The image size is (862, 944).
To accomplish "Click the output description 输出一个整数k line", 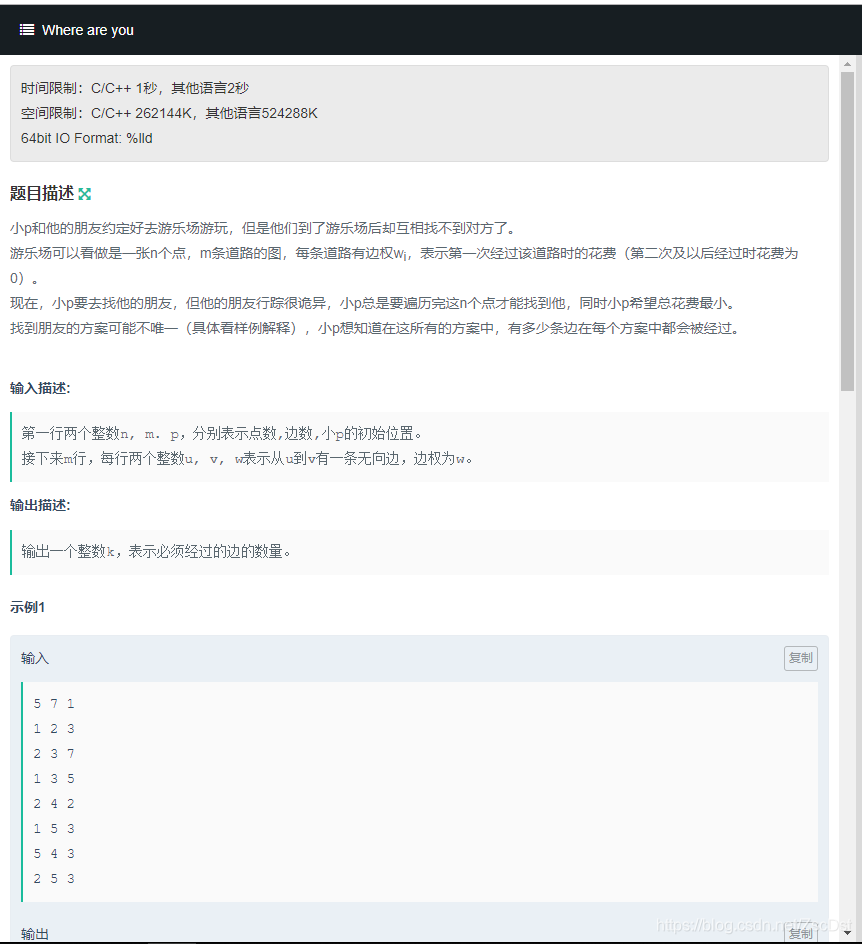I will click(x=156, y=551).
